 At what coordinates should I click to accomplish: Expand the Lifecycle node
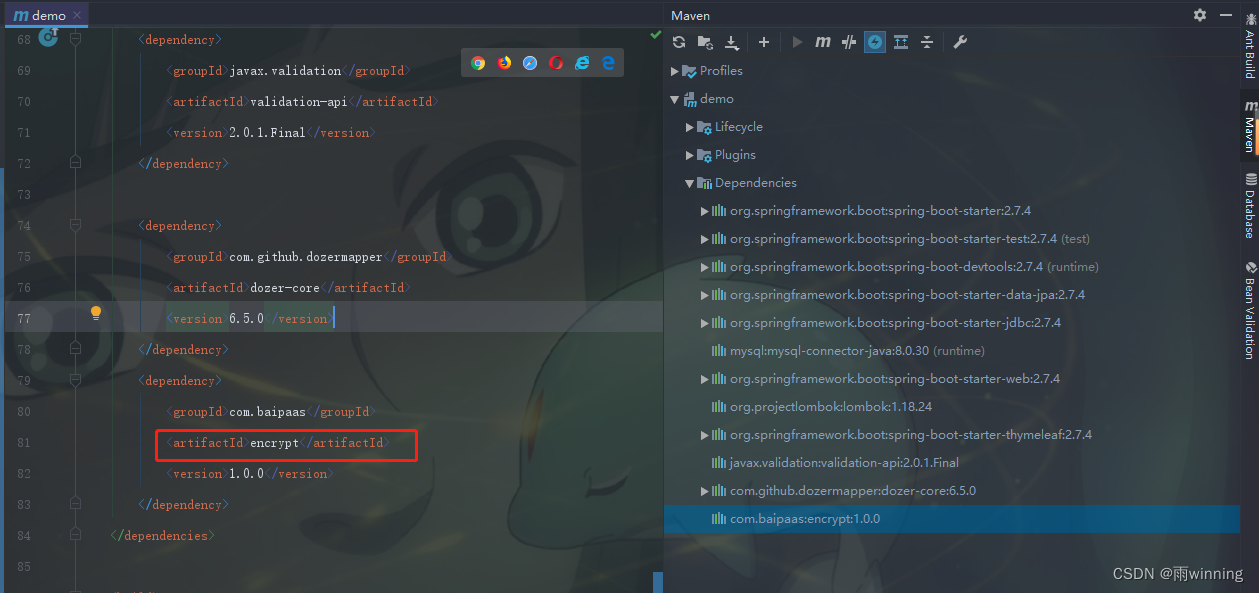click(689, 127)
